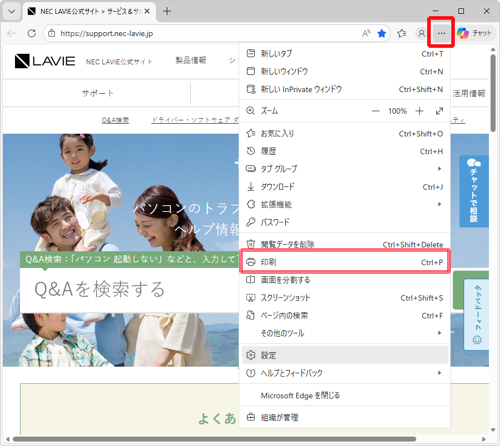Expand その他のツール submenu

[x=345, y=333]
